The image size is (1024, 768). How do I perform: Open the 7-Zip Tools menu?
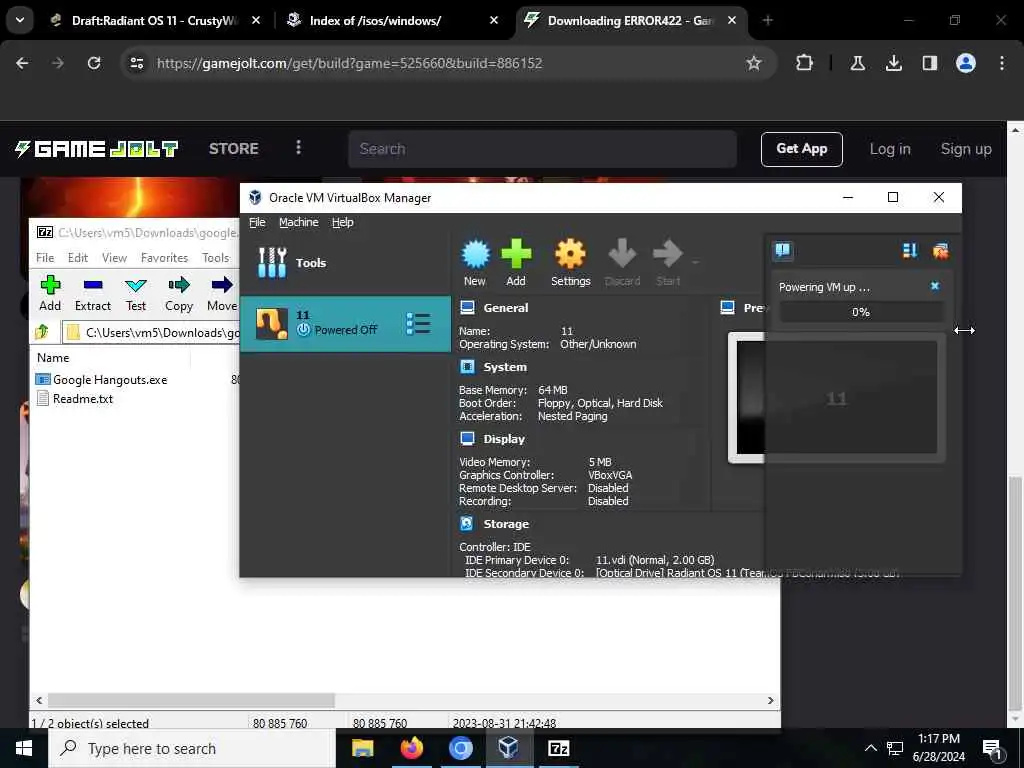click(x=216, y=257)
